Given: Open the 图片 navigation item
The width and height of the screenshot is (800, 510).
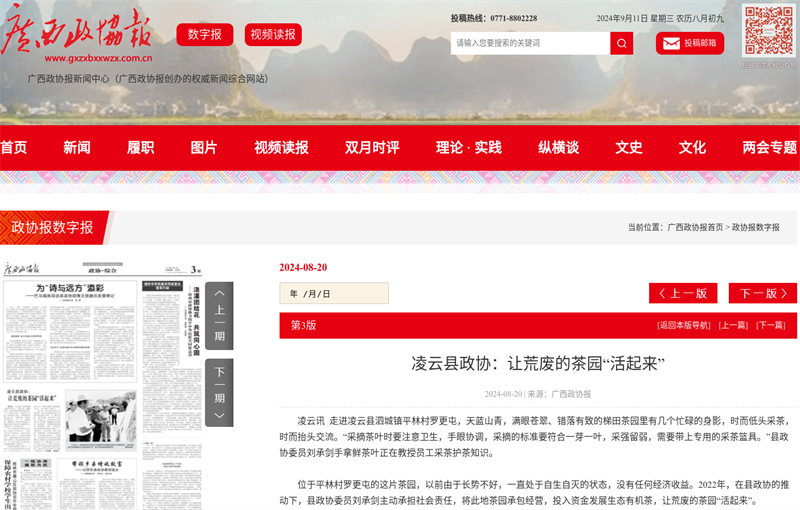Looking at the screenshot, I should tap(204, 148).
